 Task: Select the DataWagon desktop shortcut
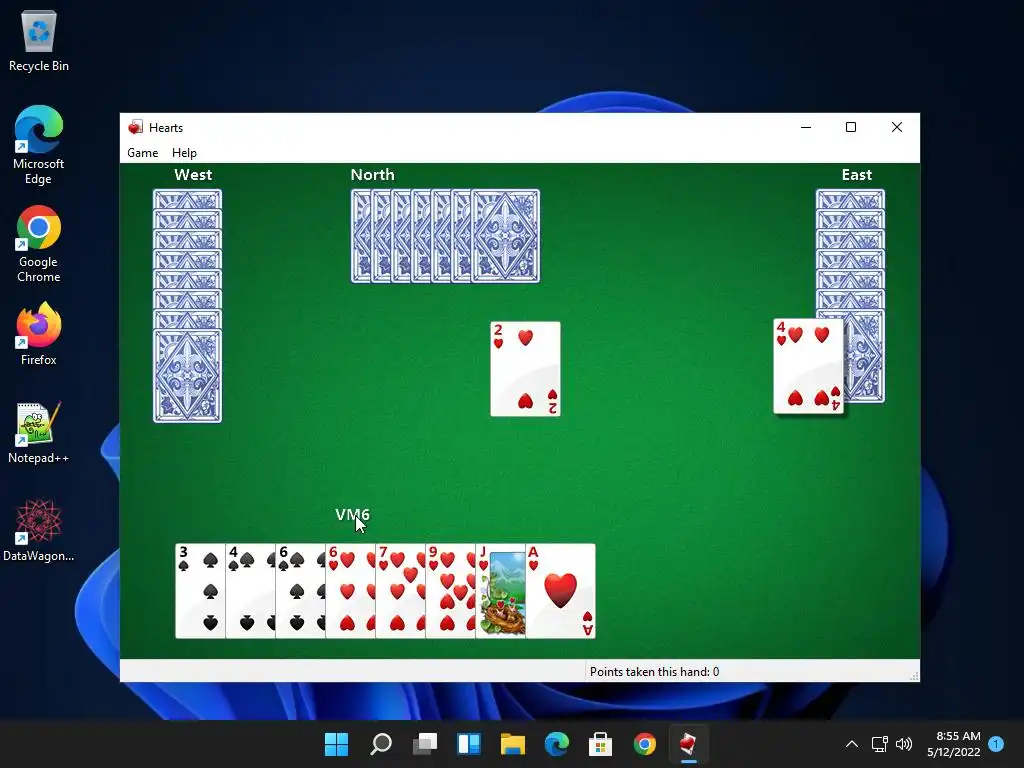point(39,530)
